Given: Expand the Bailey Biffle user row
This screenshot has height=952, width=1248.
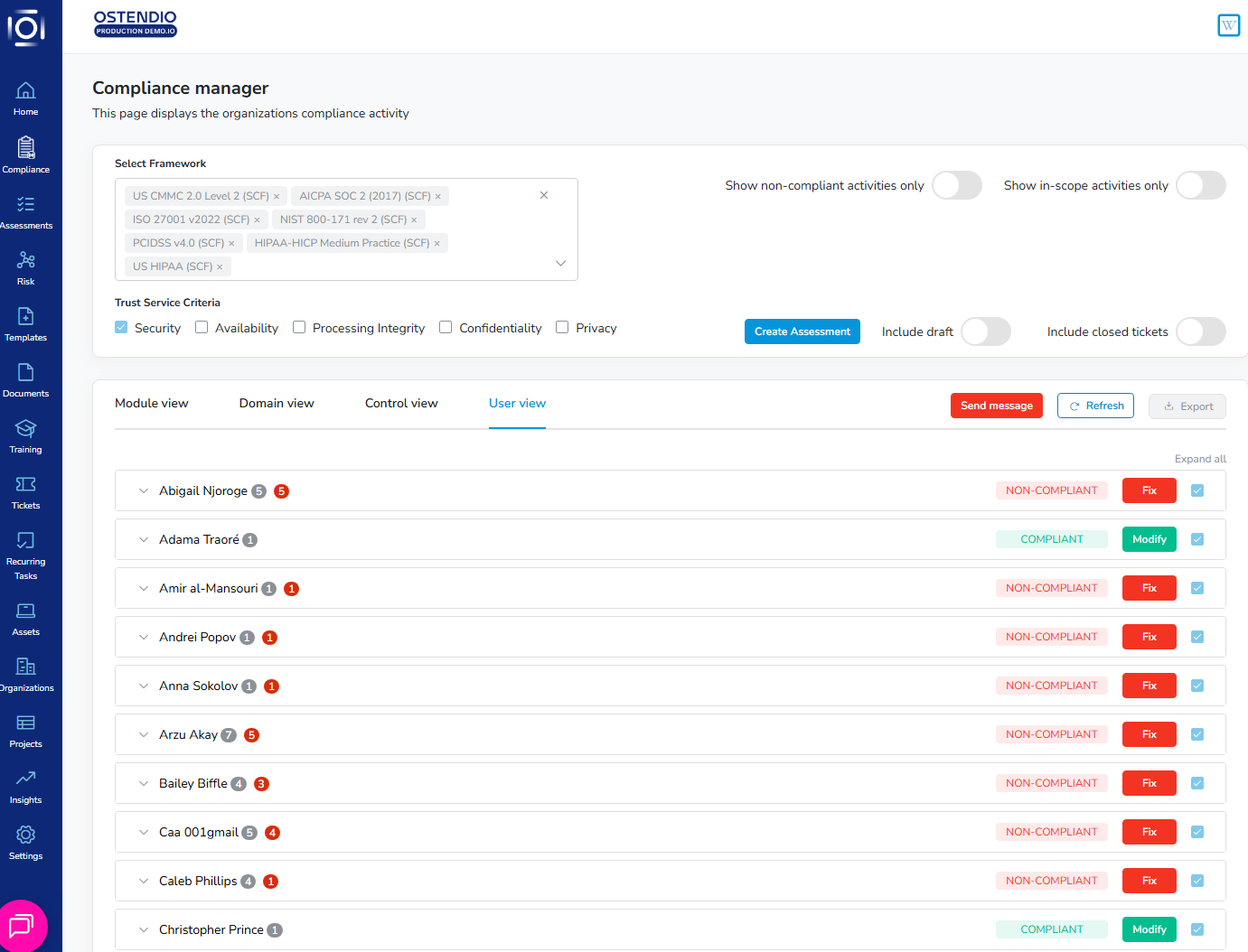Looking at the screenshot, I should (144, 784).
